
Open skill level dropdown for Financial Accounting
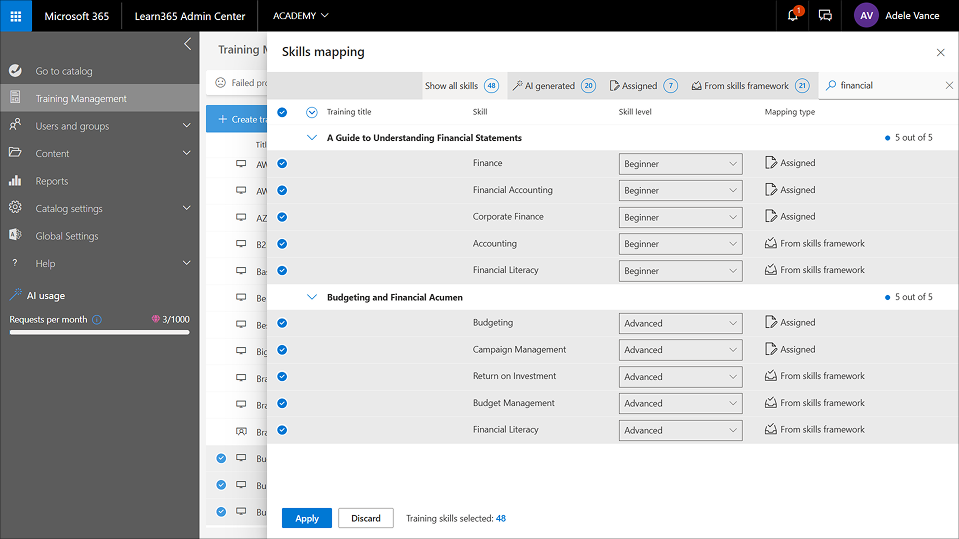pyautogui.click(x=680, y=190)
